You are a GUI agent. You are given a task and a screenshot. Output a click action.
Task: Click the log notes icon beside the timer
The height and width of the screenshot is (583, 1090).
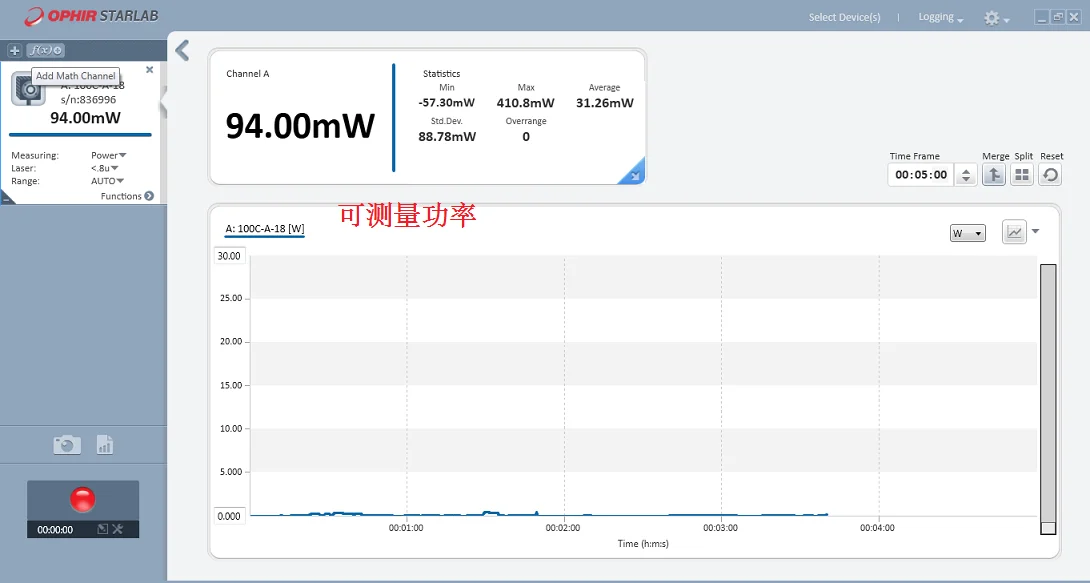coord(102,529)
